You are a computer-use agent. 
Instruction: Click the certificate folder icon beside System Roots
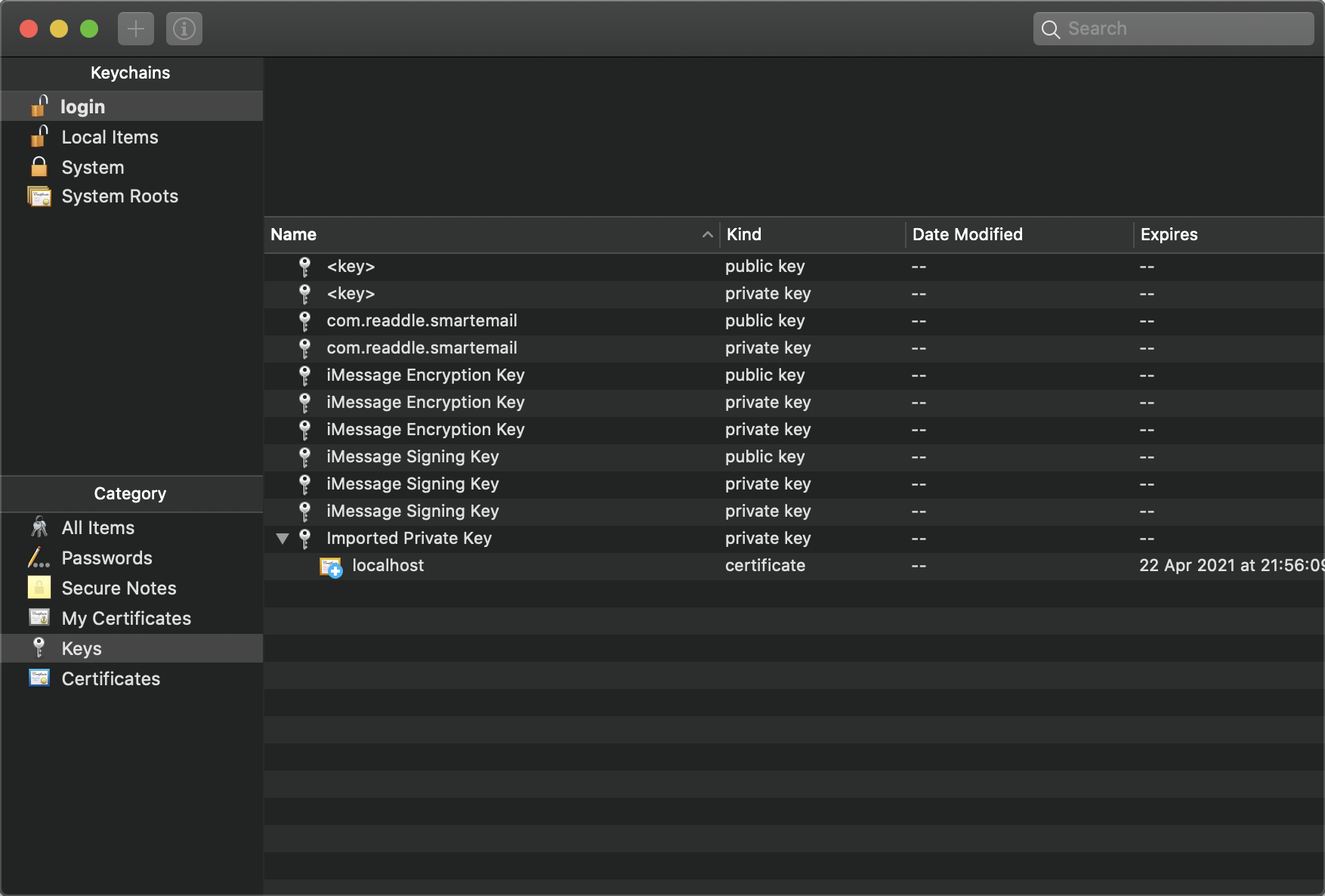[39, 196]
